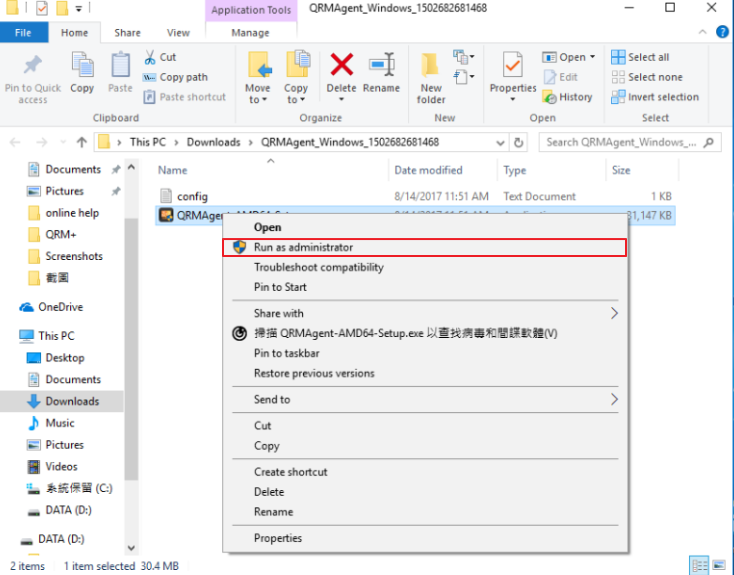Select Downloads in navigation pane

pos(62,401)
